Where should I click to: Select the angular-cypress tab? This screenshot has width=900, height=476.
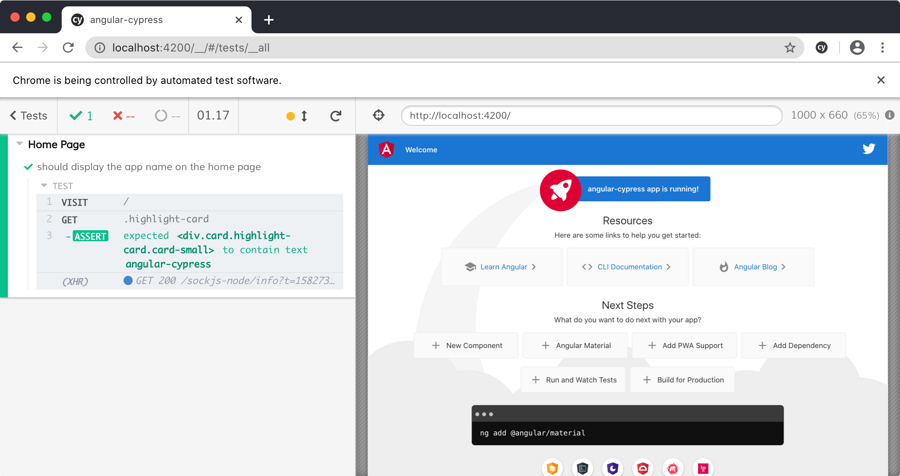(x=156, y=20)
